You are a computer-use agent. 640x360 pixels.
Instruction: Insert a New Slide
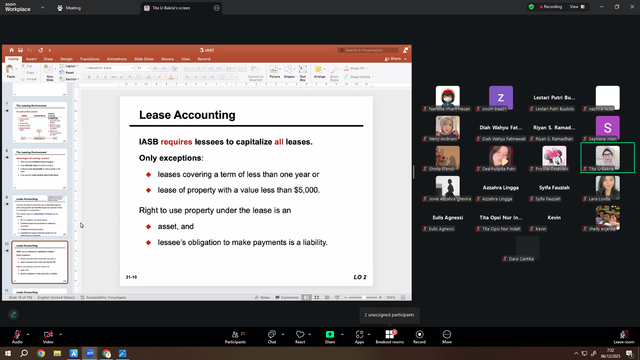(x=49, y=73)
